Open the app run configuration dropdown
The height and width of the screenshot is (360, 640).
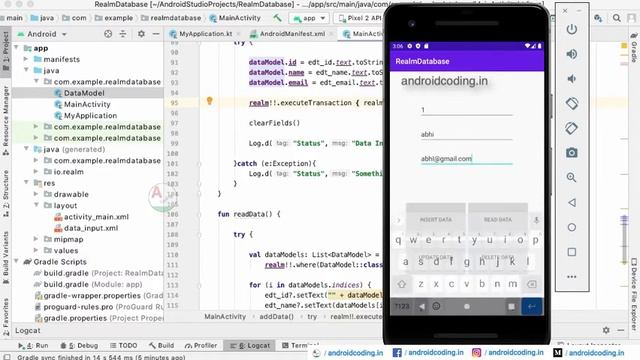click(x=309, y=18)
